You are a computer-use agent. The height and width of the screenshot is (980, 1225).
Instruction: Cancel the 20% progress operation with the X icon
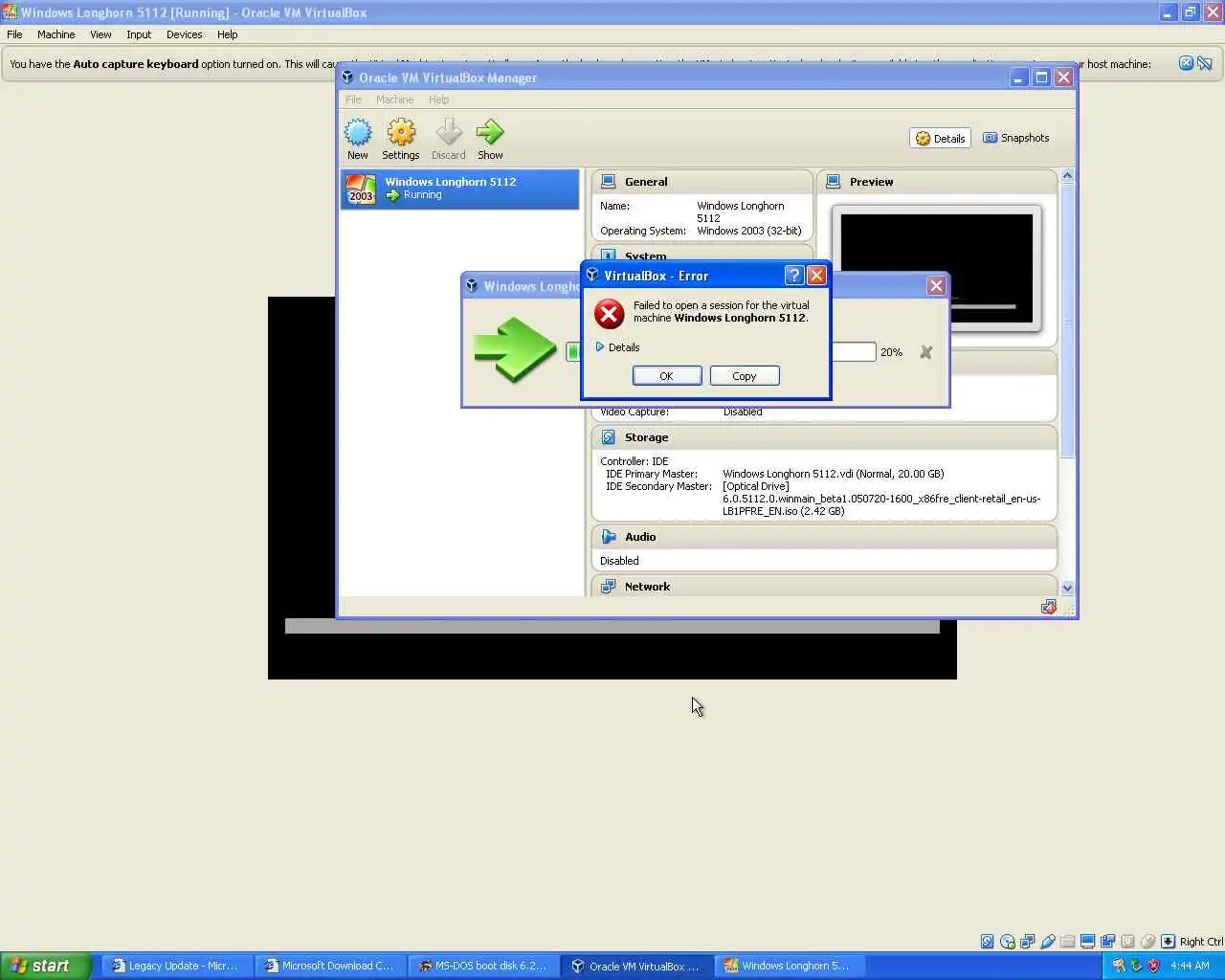coord(925,352)
